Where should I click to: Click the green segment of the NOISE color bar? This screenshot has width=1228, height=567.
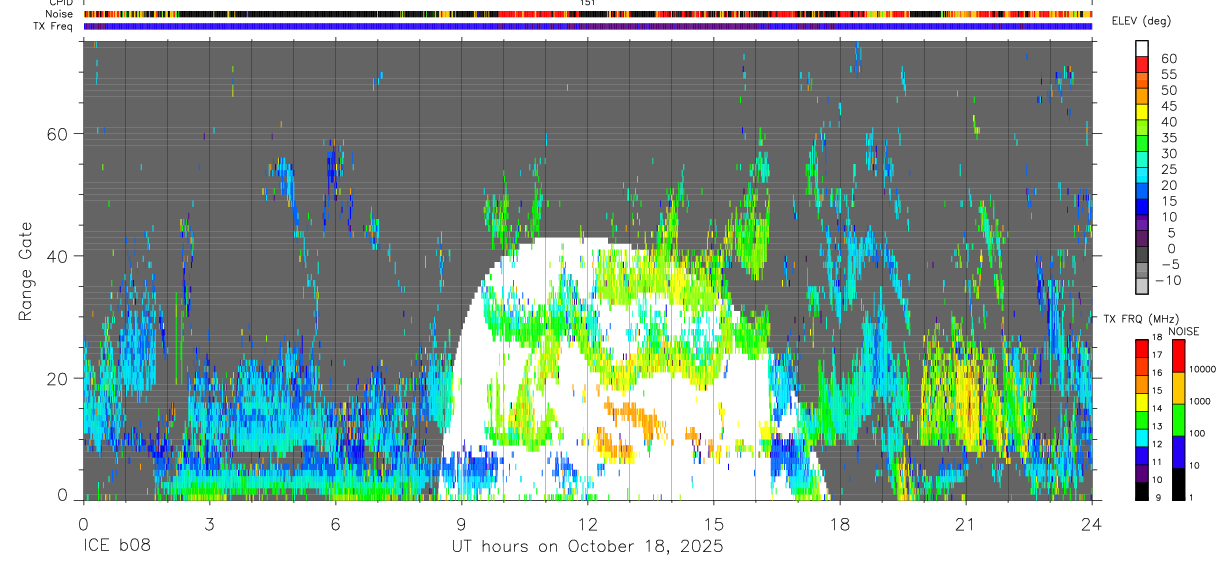coord(1177,420)
